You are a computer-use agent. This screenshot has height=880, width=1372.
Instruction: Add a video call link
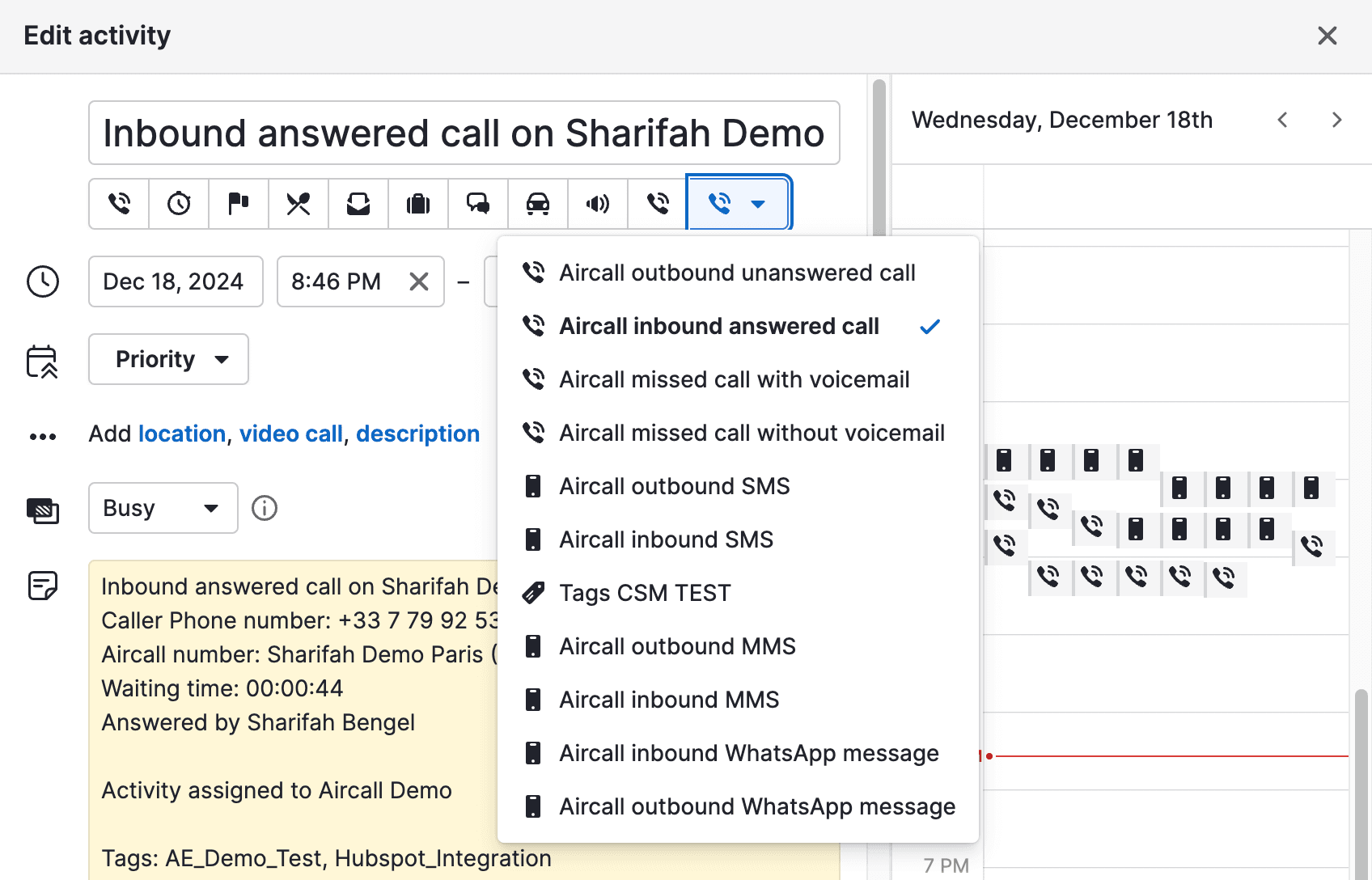(x=290, y=434)
